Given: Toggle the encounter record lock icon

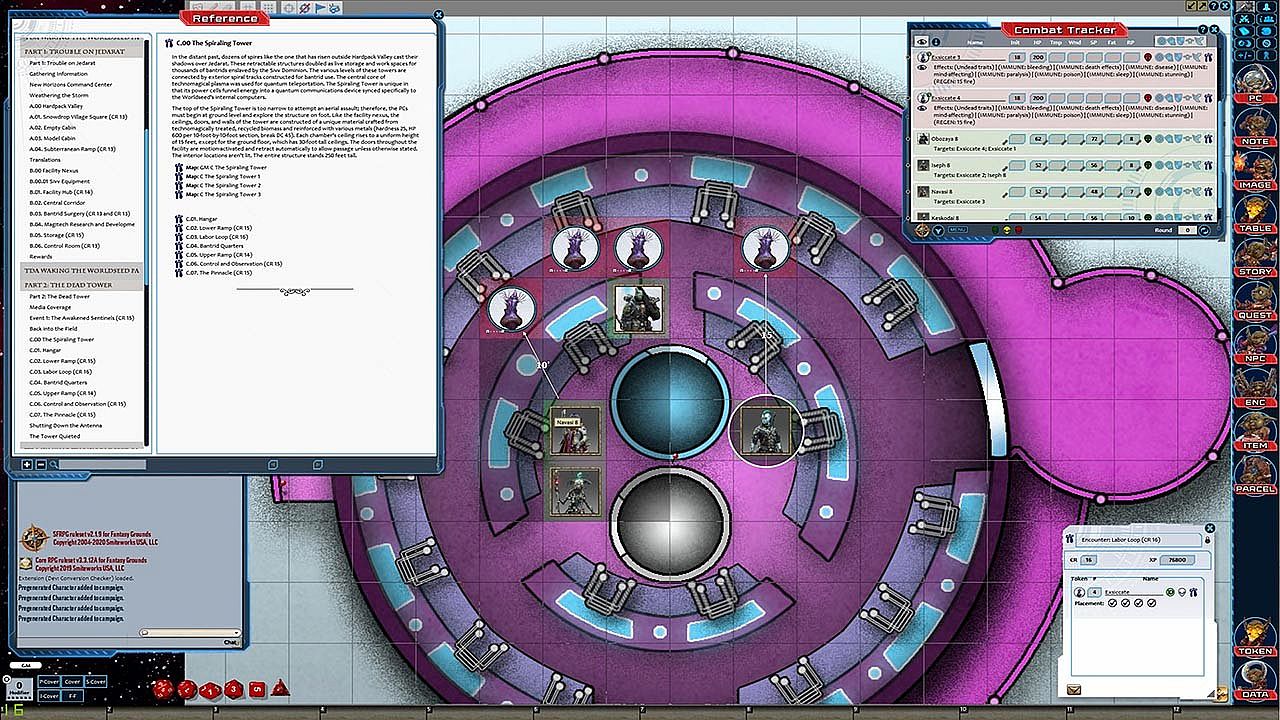Looking at the screenshot, I should [1207, 540].
